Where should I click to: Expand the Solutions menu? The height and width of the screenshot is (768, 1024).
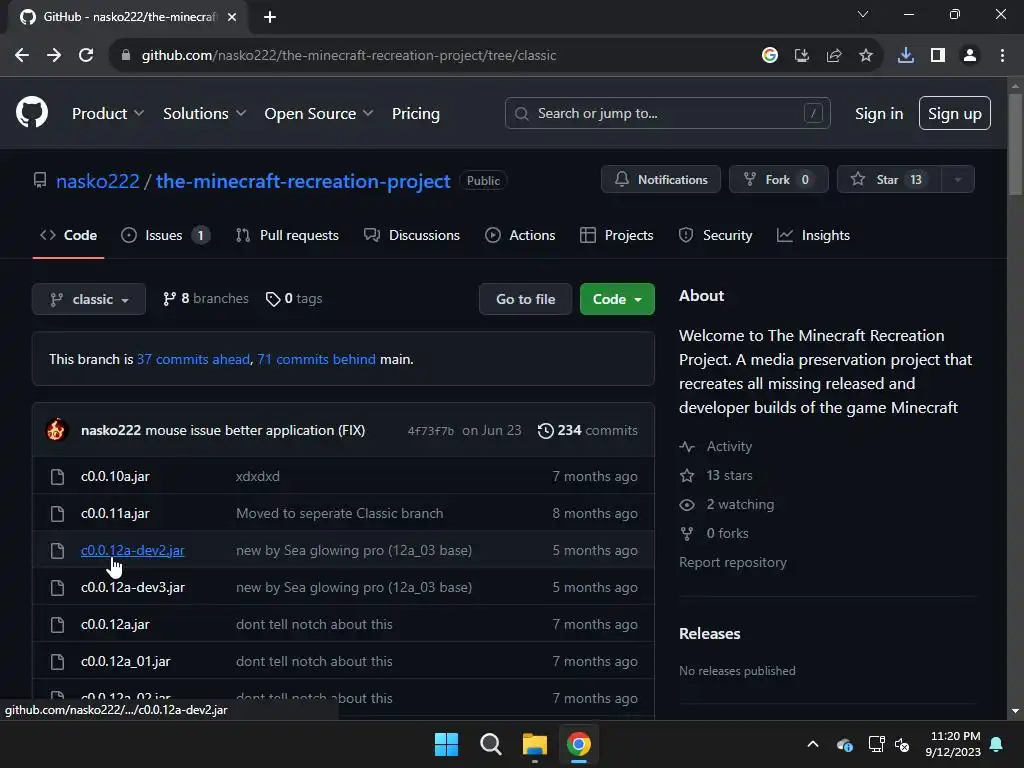[204, 114]
